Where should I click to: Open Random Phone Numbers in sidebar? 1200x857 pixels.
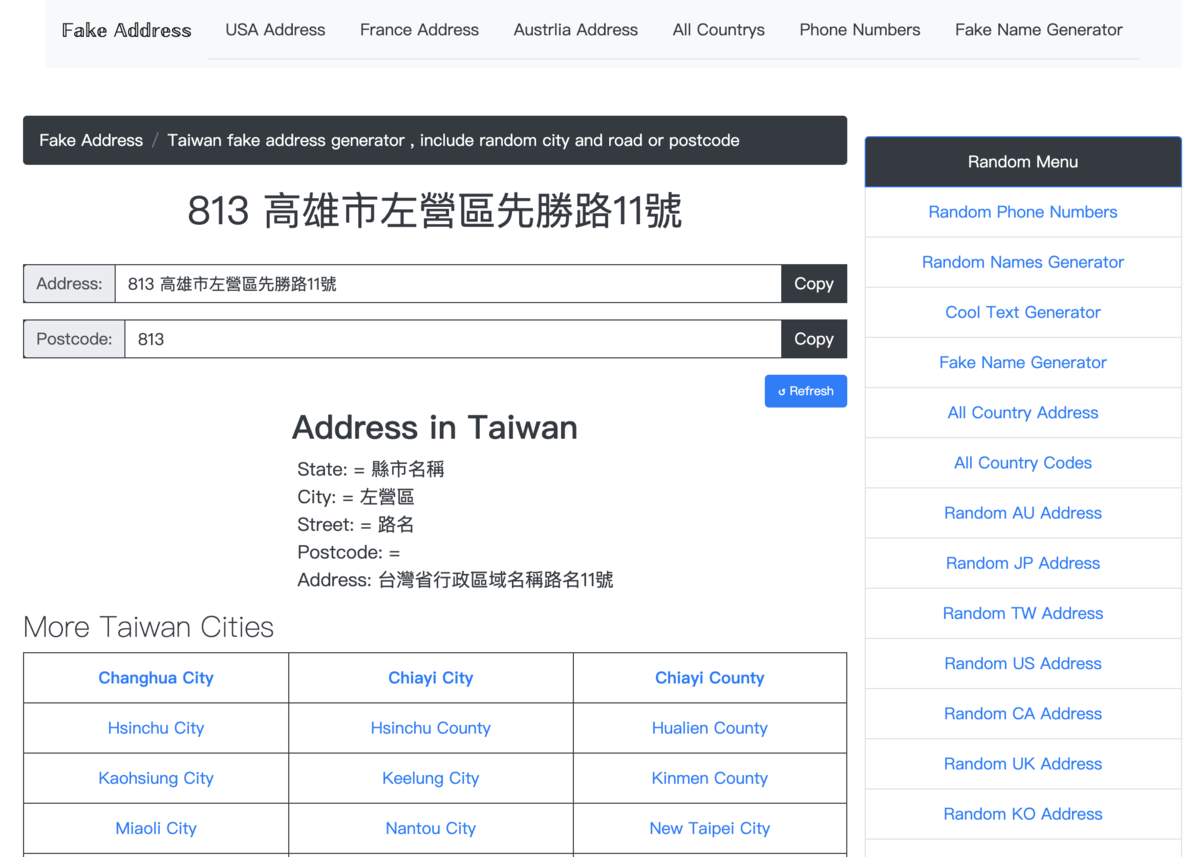click(1023, 212)
